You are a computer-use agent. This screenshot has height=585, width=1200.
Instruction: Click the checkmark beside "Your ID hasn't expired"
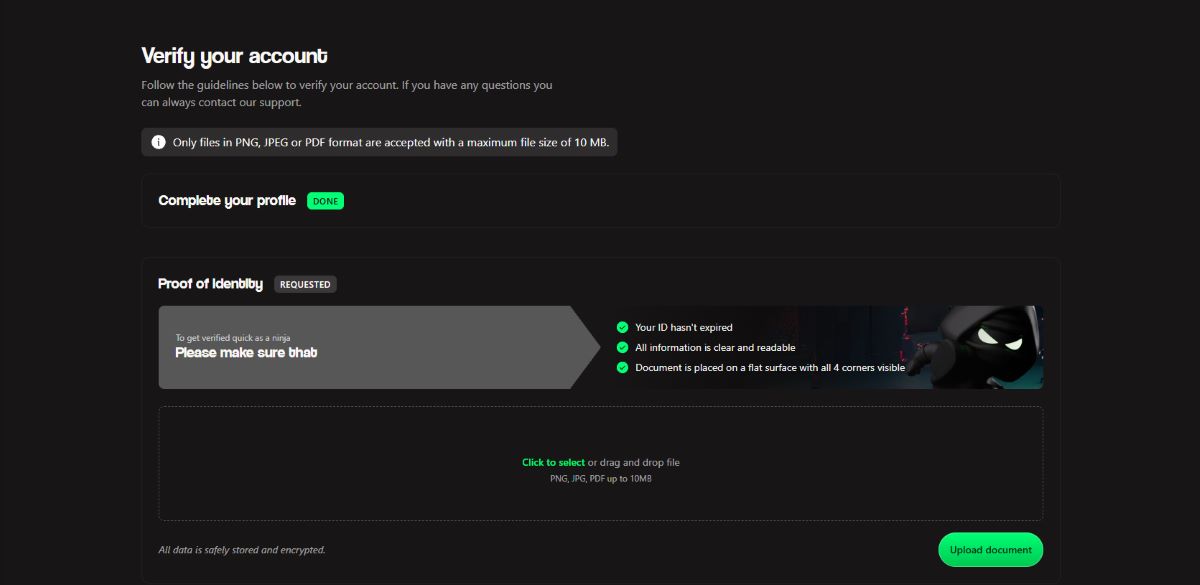tap(621, 327)
